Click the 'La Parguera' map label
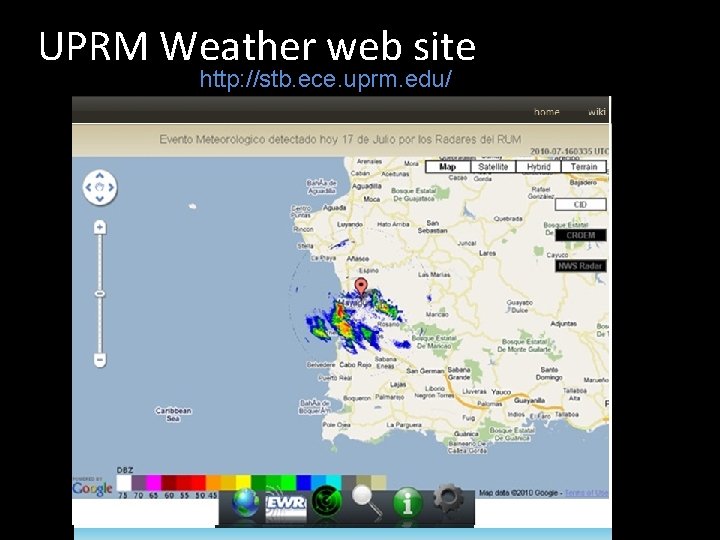 [404, 425]
